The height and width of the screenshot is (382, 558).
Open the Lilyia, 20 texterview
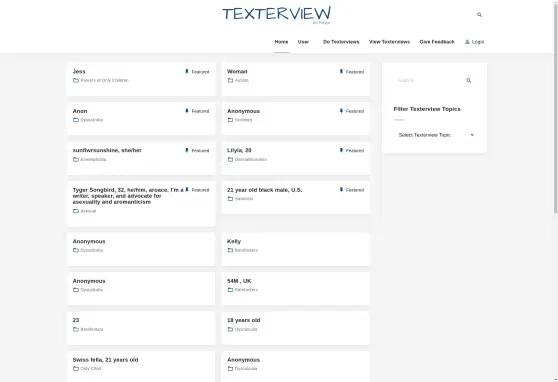(x=239, y=150)
